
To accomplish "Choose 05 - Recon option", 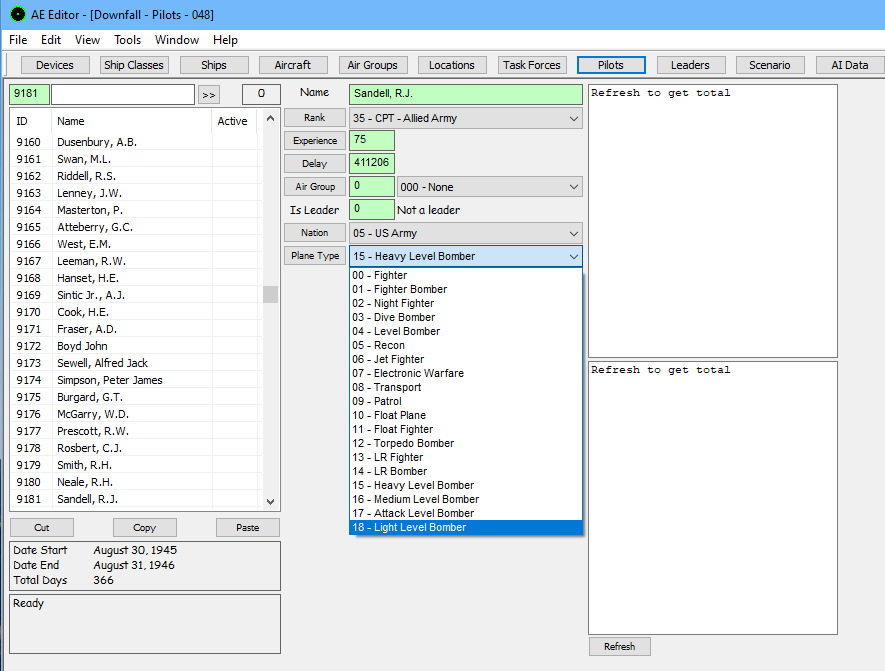I will tap(466, 345).
